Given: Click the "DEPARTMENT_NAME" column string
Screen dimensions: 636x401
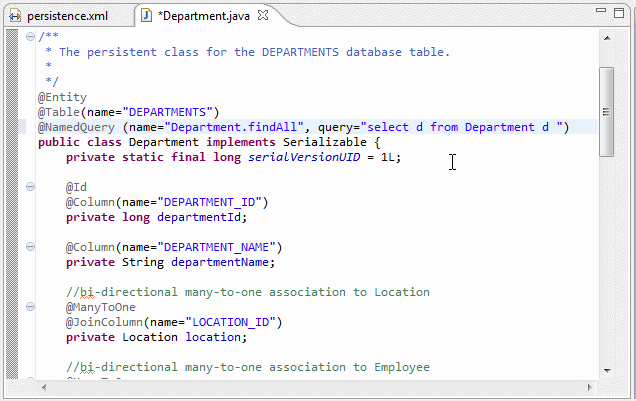Looking at the screenshot, I should pos(217,247).
